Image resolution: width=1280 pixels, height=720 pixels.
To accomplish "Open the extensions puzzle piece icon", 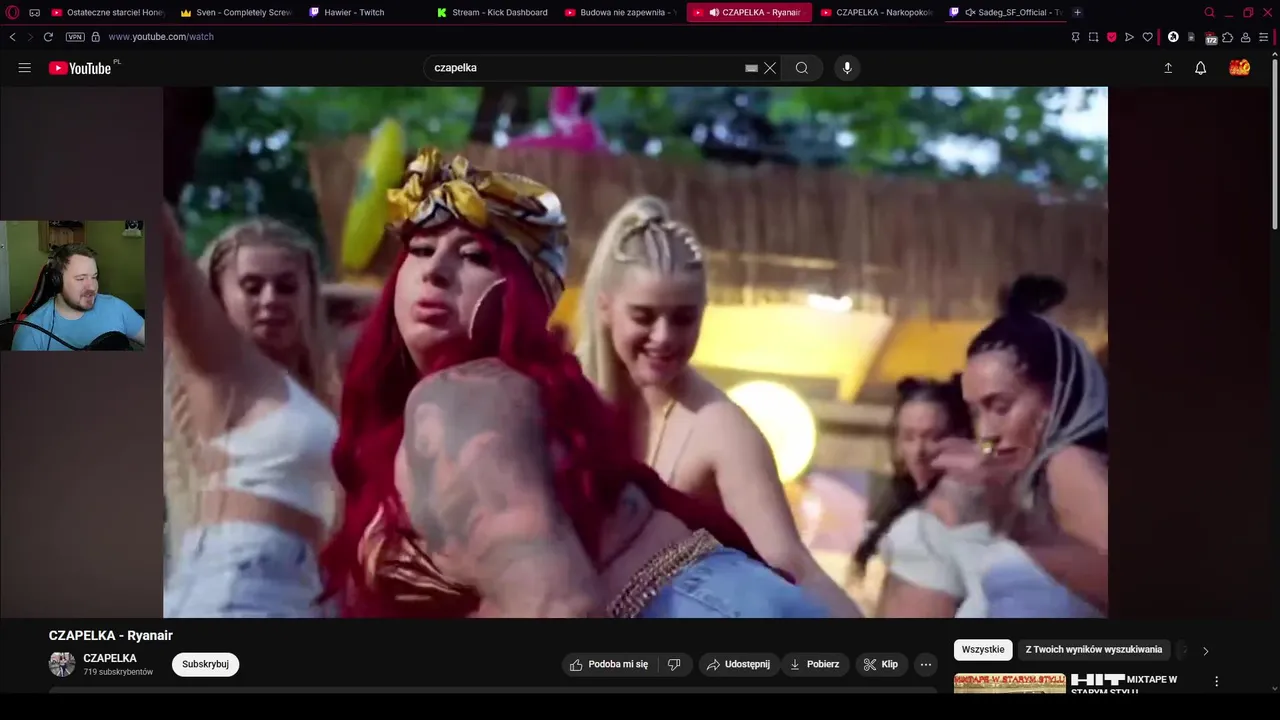I will tap(1228, 37).
